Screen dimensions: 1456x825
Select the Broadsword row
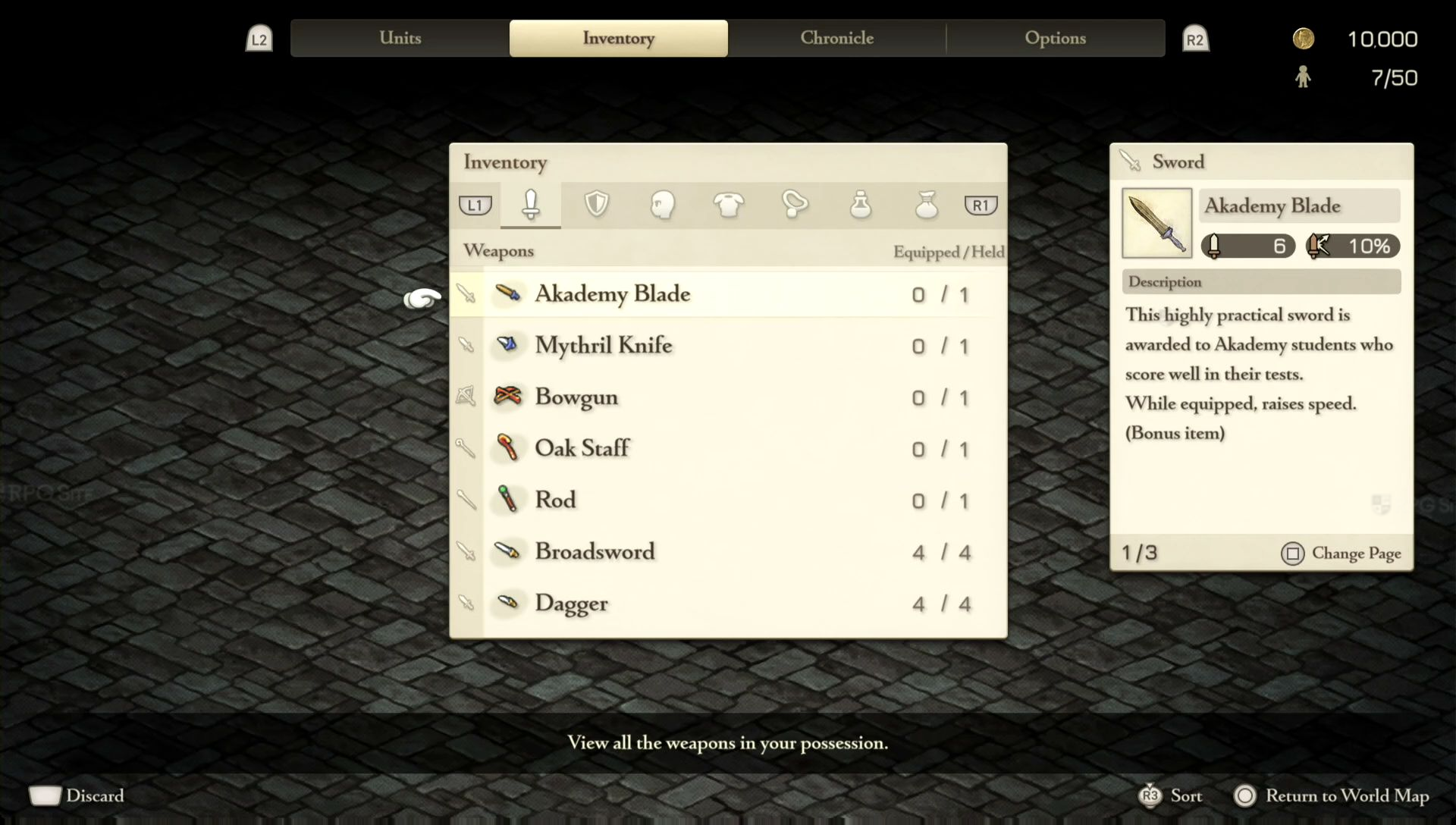[729, 551]
